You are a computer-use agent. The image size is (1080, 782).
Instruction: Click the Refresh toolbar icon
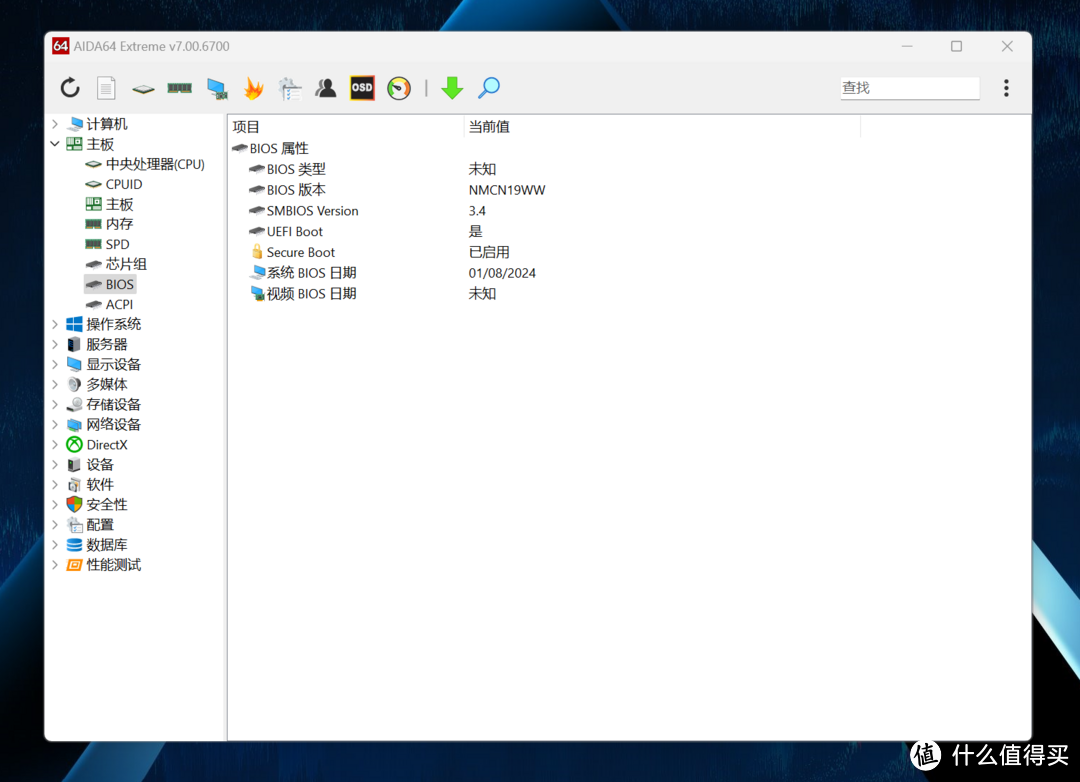pos(70,88)
